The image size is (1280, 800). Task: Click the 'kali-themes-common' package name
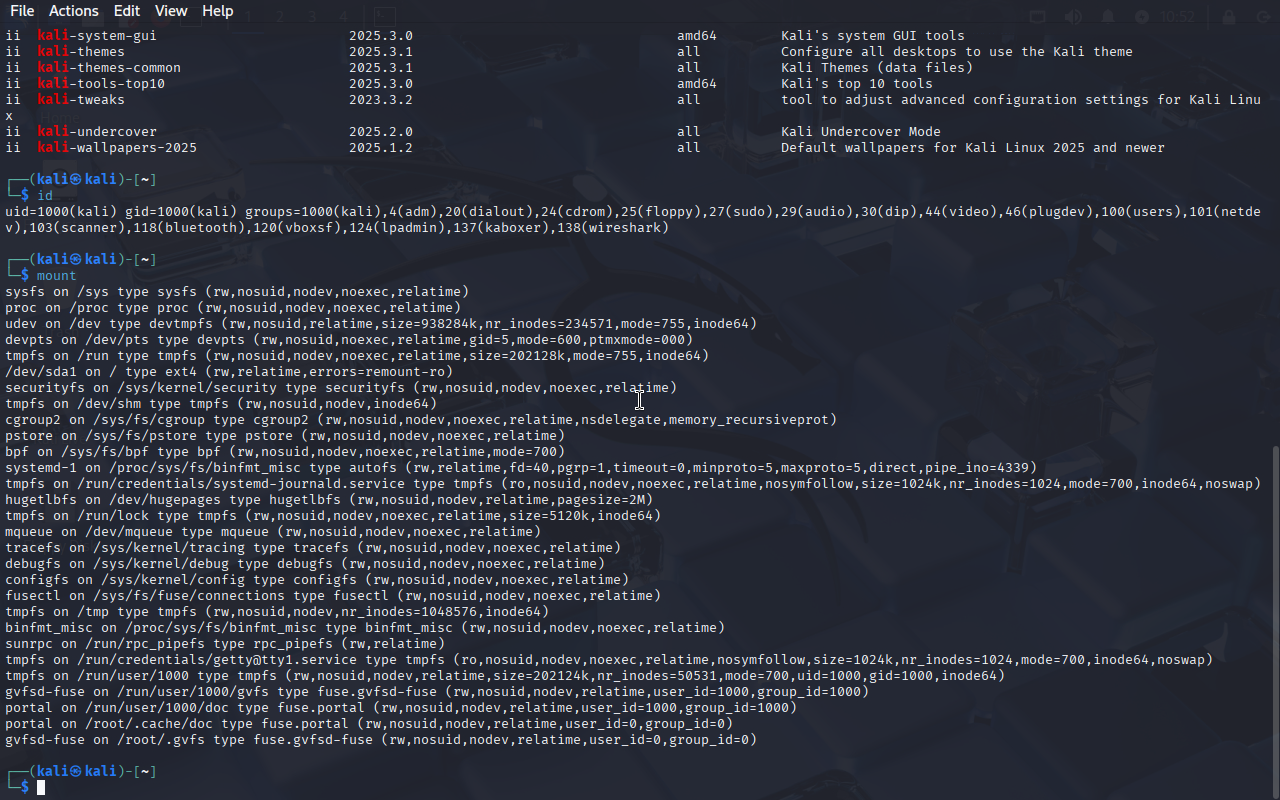point(109,68)
